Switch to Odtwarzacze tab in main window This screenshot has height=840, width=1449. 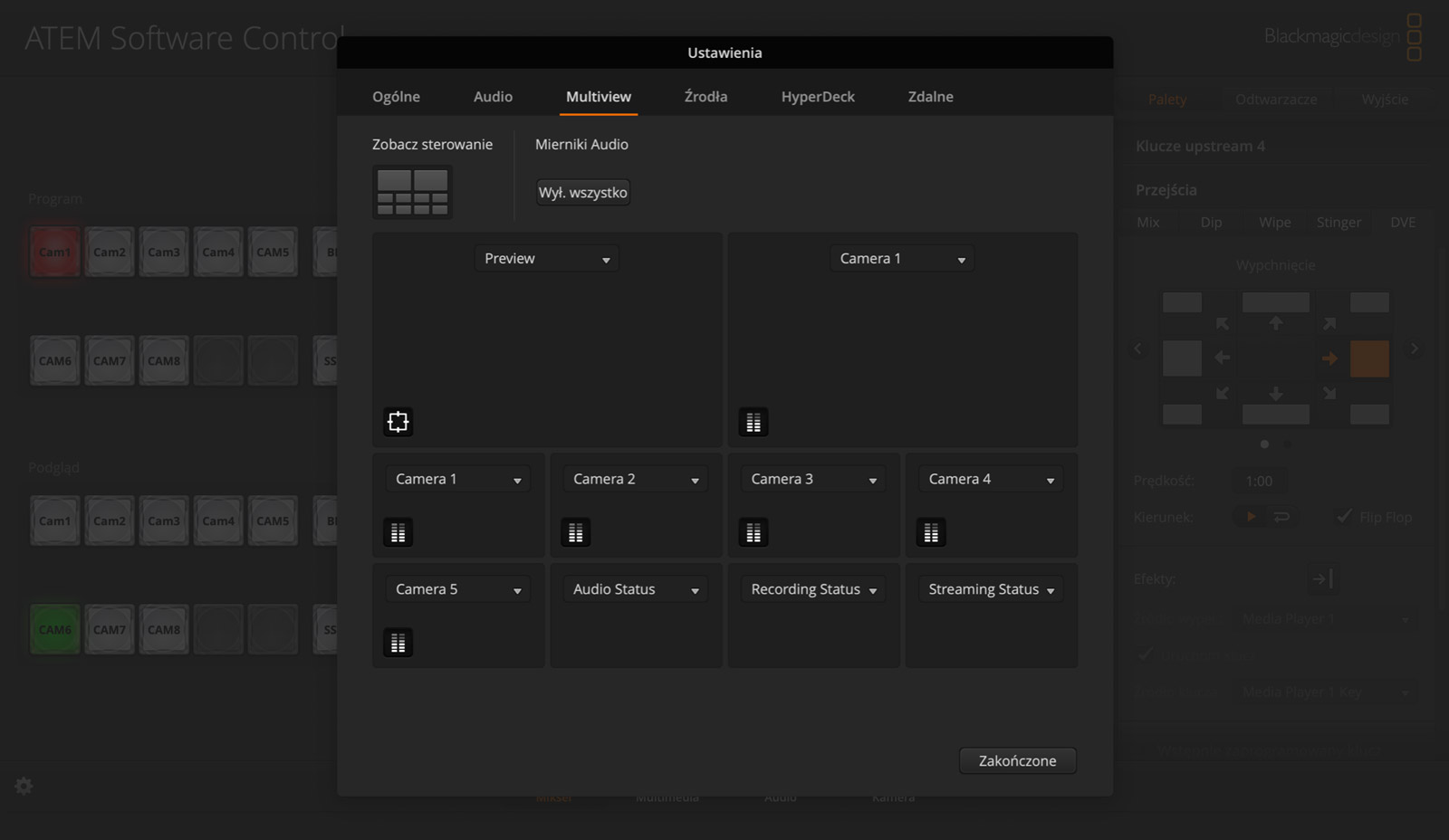[1276, 100]
